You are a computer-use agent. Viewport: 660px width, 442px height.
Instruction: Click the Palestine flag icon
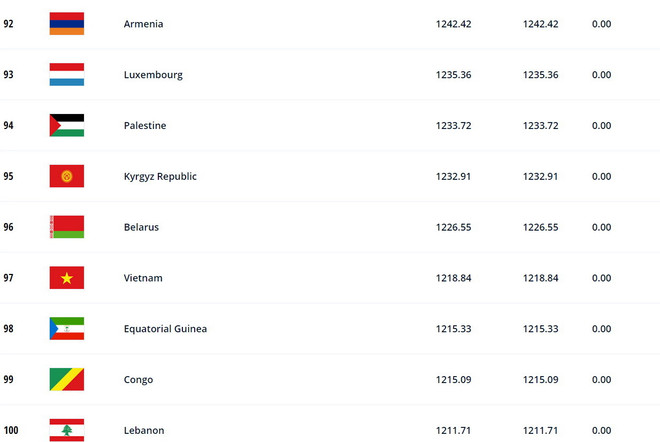(x=67, y=126)
